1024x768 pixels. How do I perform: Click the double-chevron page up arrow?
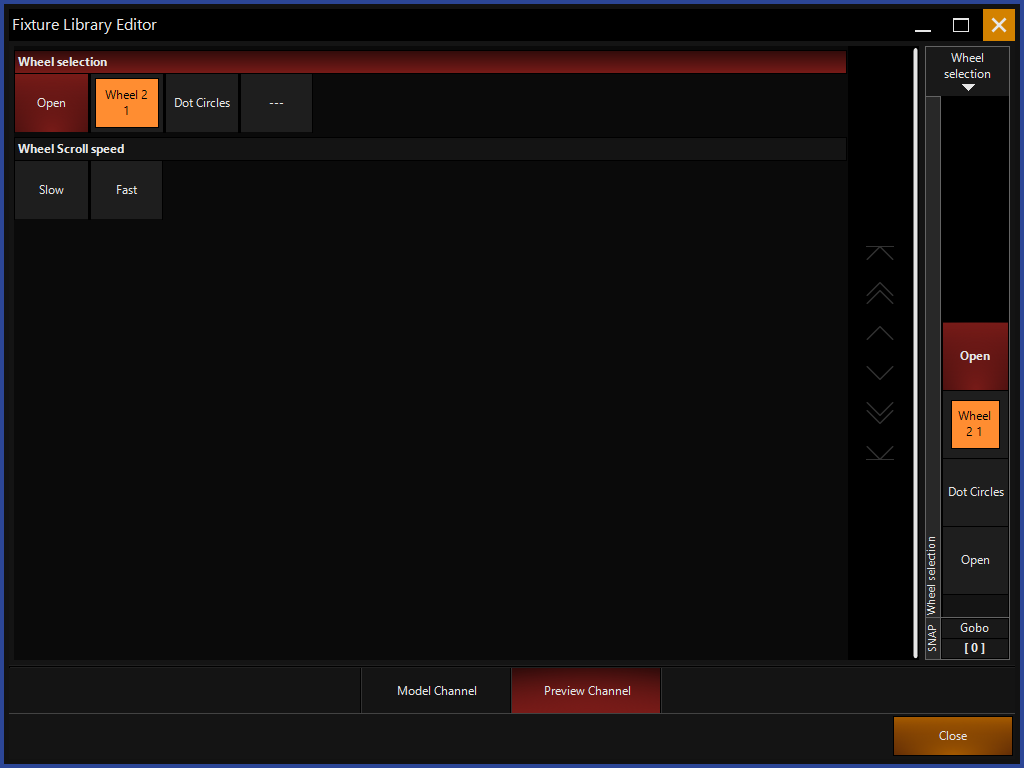pos(880,293)
